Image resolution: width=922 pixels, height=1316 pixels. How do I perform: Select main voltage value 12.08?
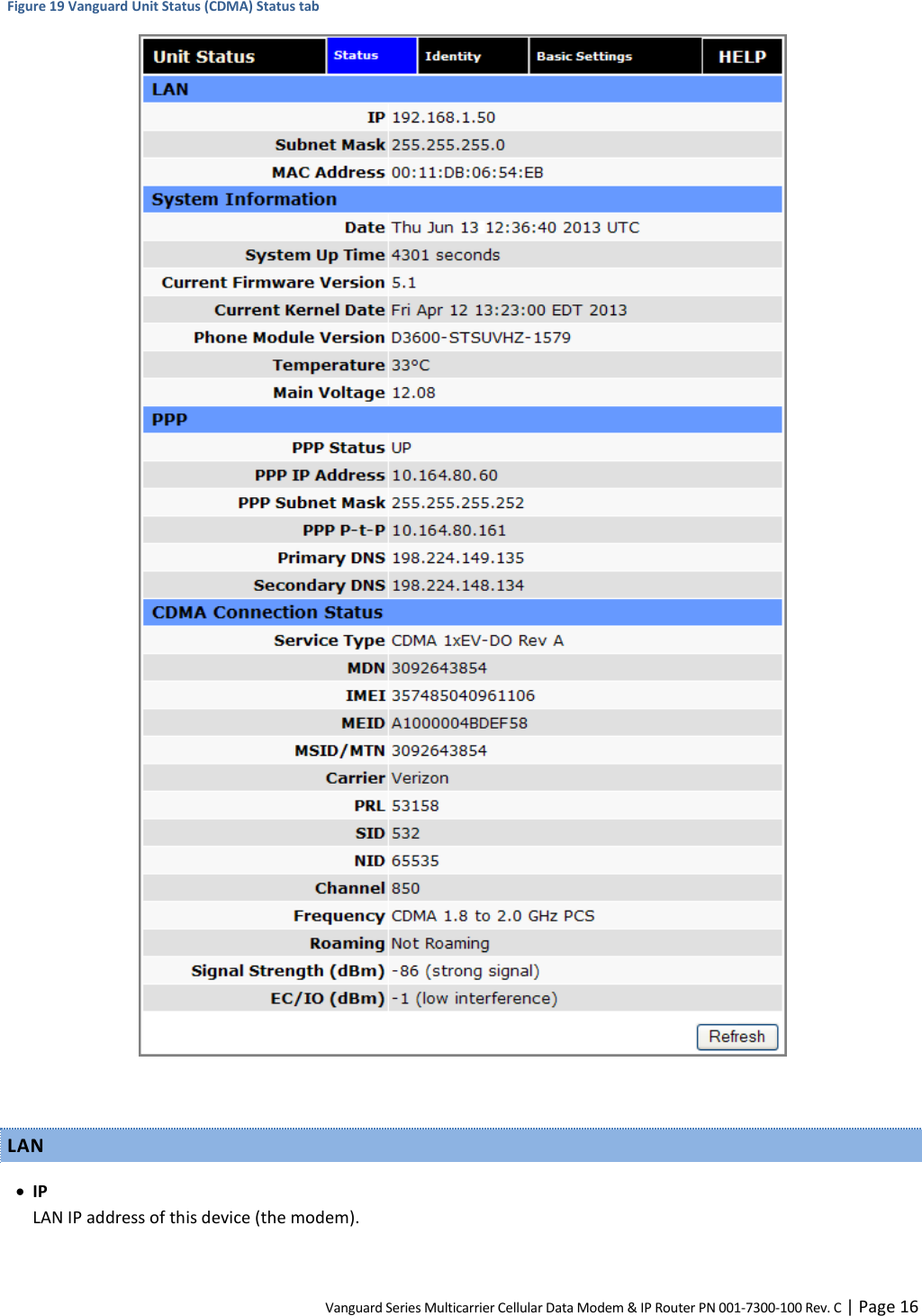pyautogui.click(x=413, y=393)
